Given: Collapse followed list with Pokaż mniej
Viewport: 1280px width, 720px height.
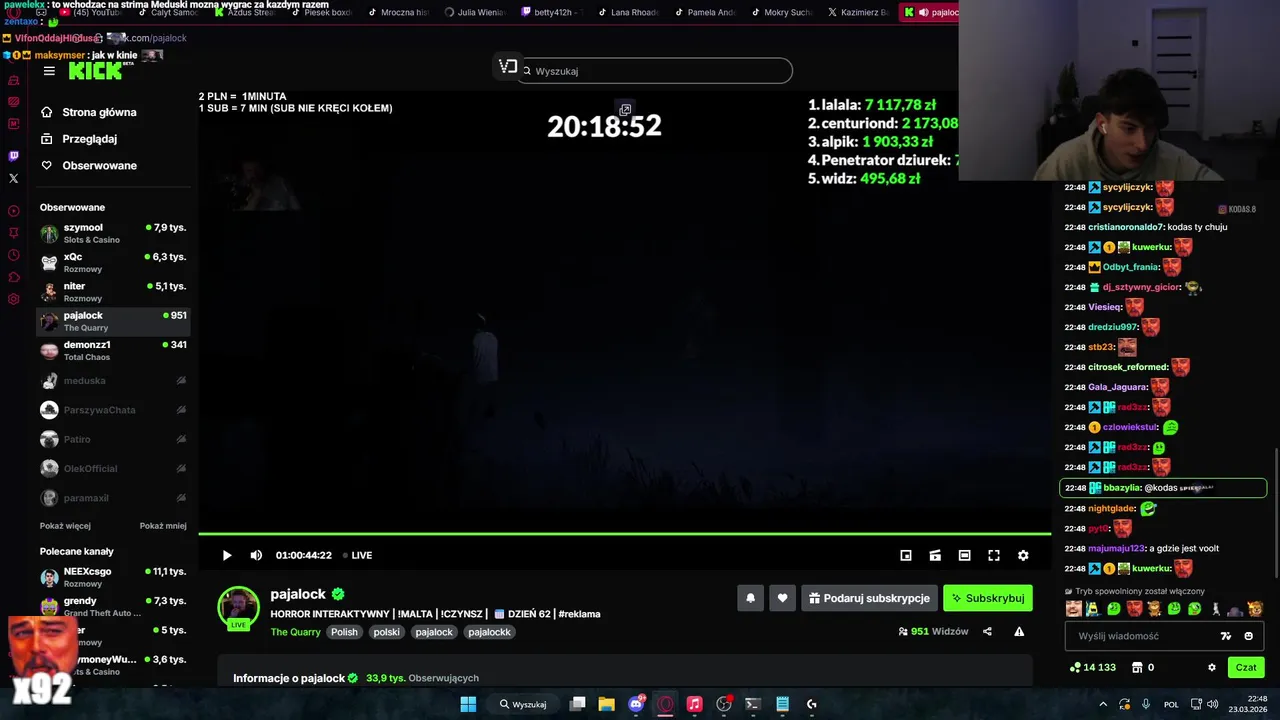Looking at the screenshot, I should coord(163,525).
